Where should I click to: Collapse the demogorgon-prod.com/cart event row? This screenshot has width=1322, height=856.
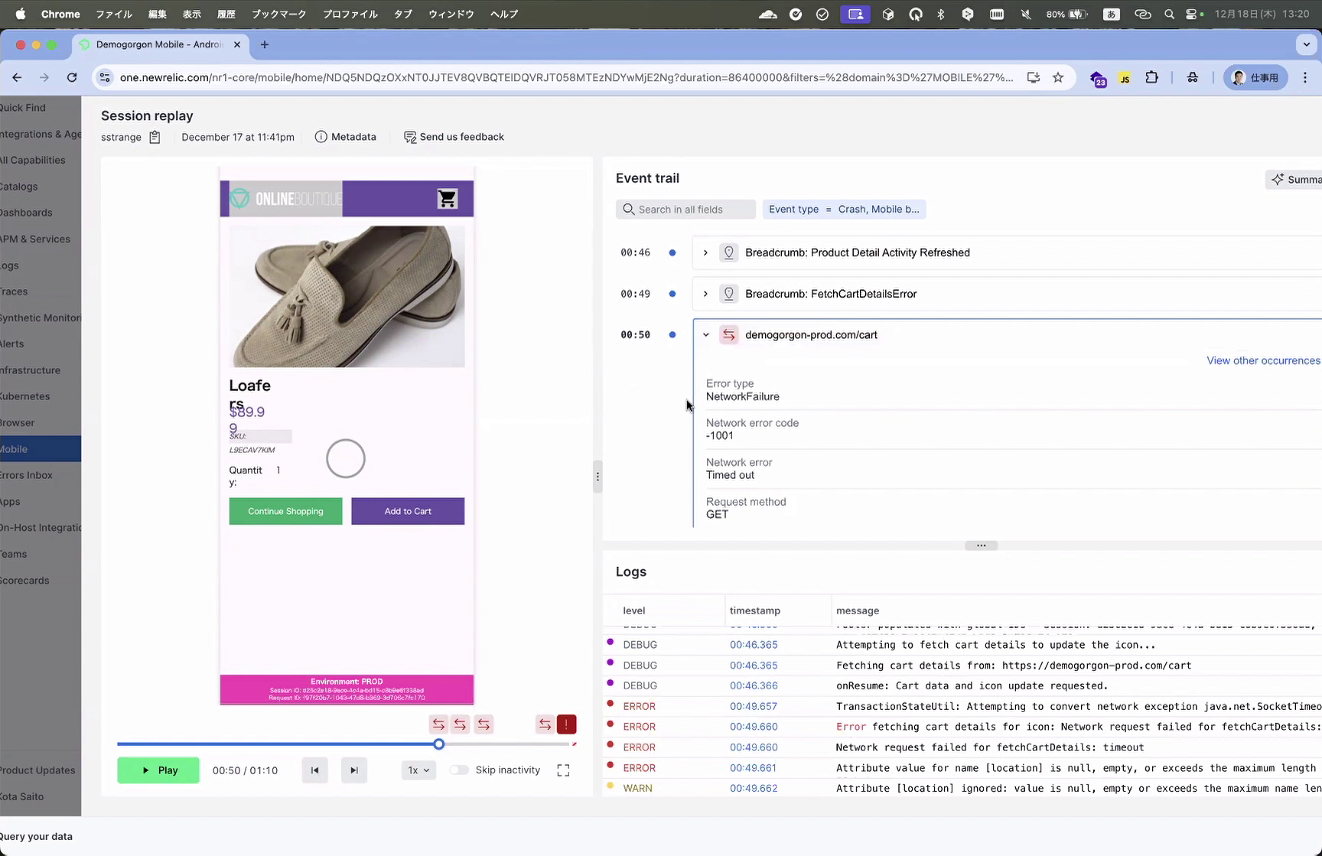tap(705, 335)
